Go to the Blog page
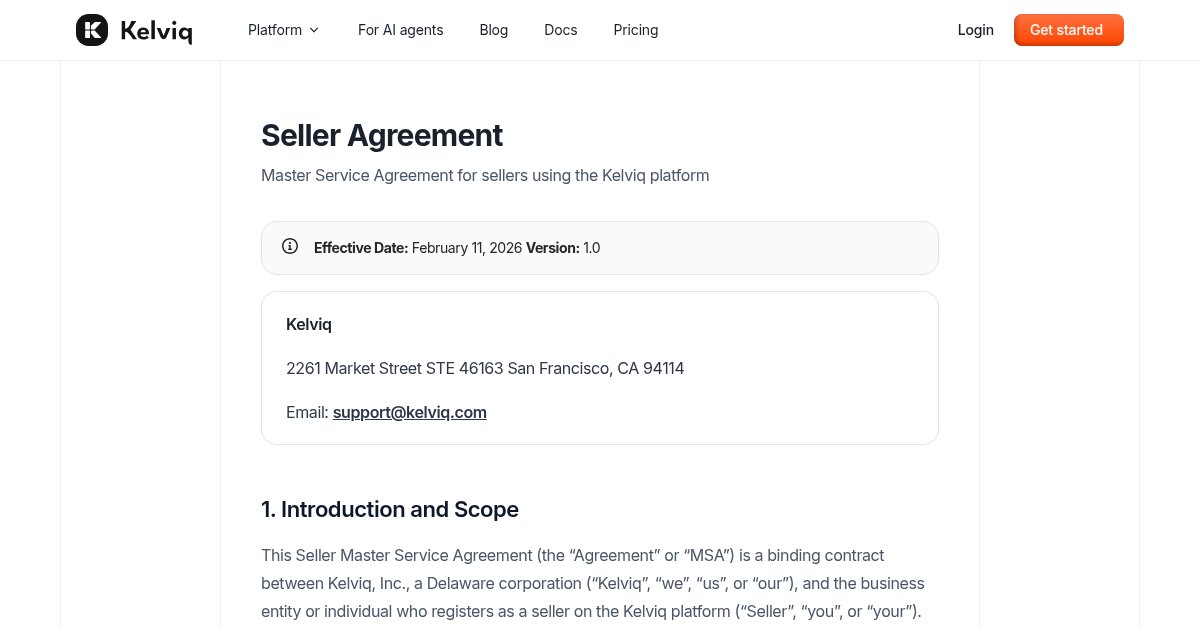The height and width of the screenshot is (630, 1200). pos(494,30)
